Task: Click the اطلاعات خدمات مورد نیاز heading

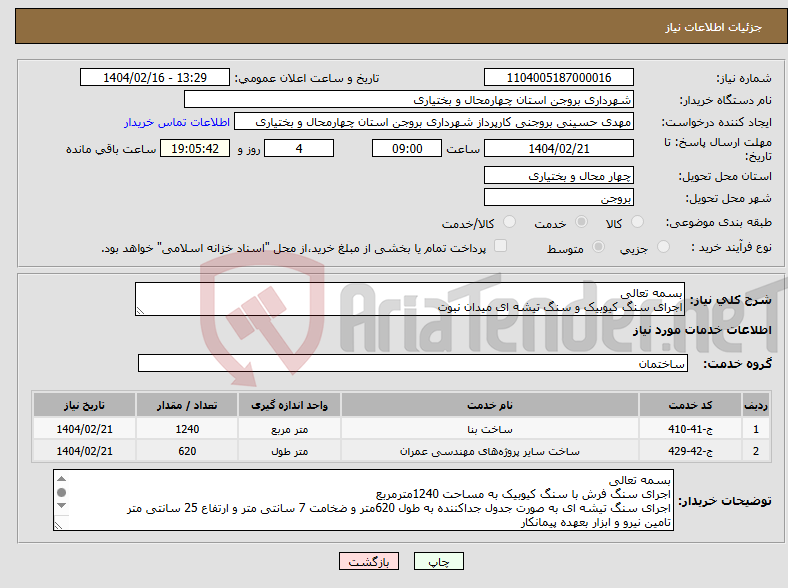Action: 702,330
